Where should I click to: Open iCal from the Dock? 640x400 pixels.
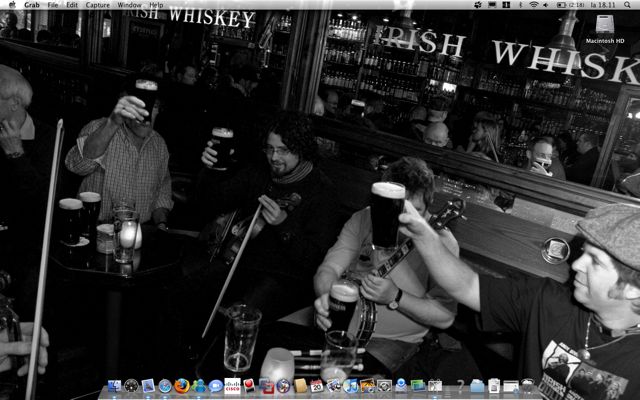[x=316, y=386]
